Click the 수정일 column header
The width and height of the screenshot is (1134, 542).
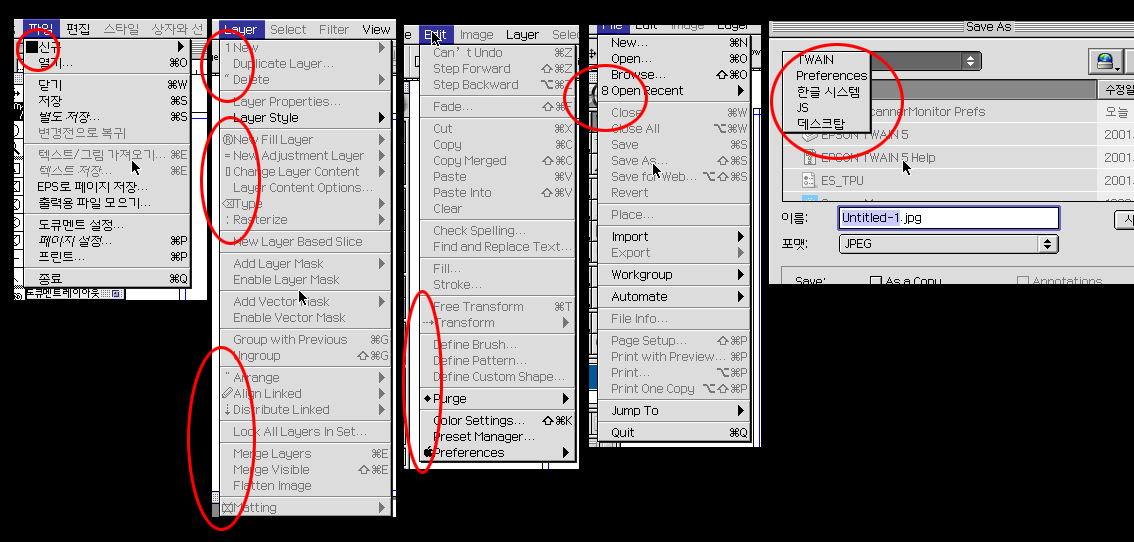coord(1118,90)
